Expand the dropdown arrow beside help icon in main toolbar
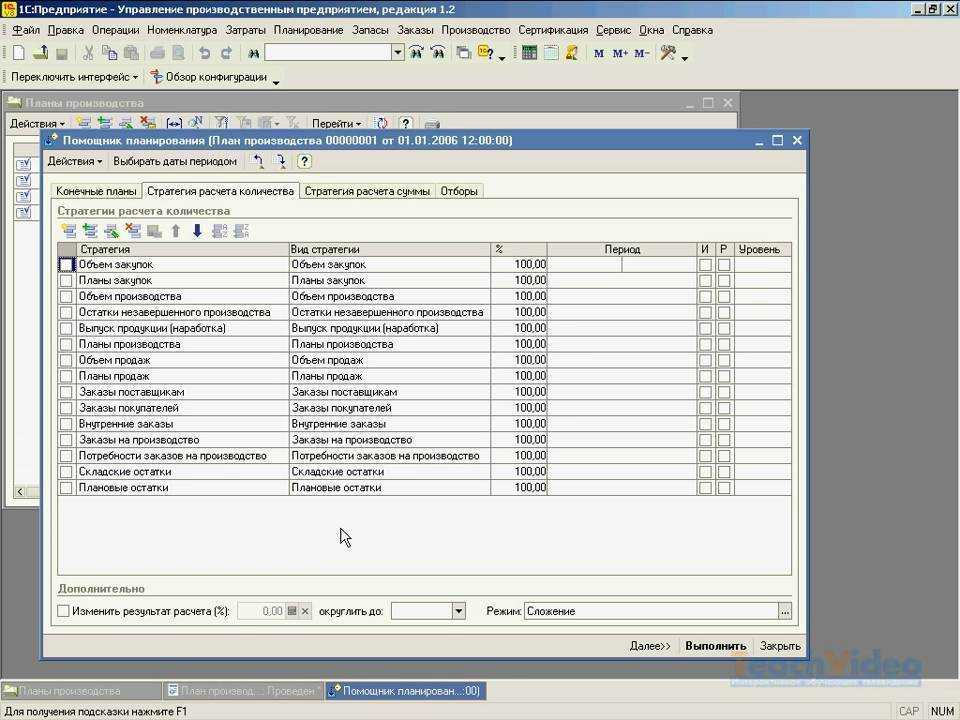The image size is (960, 720). (x=502, y=58)
